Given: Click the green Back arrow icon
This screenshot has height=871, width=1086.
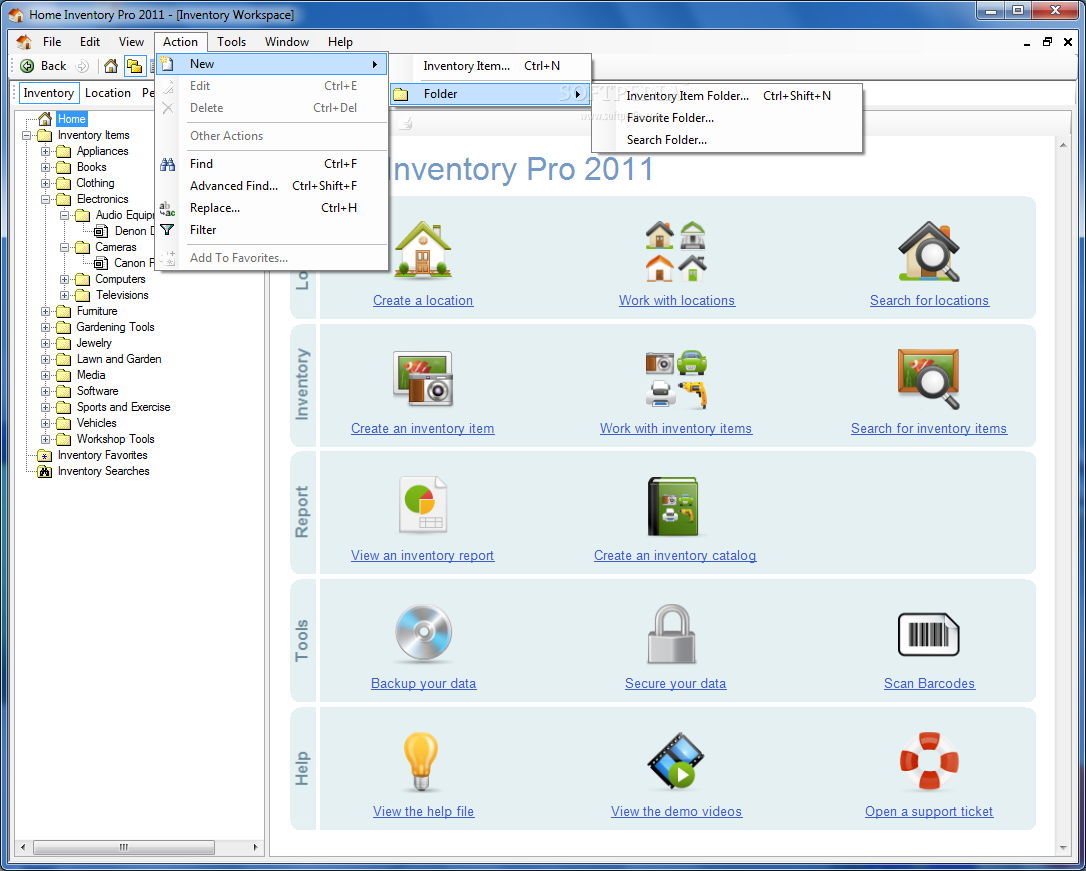Looking at the screenshot, I should tap(27, 66).
